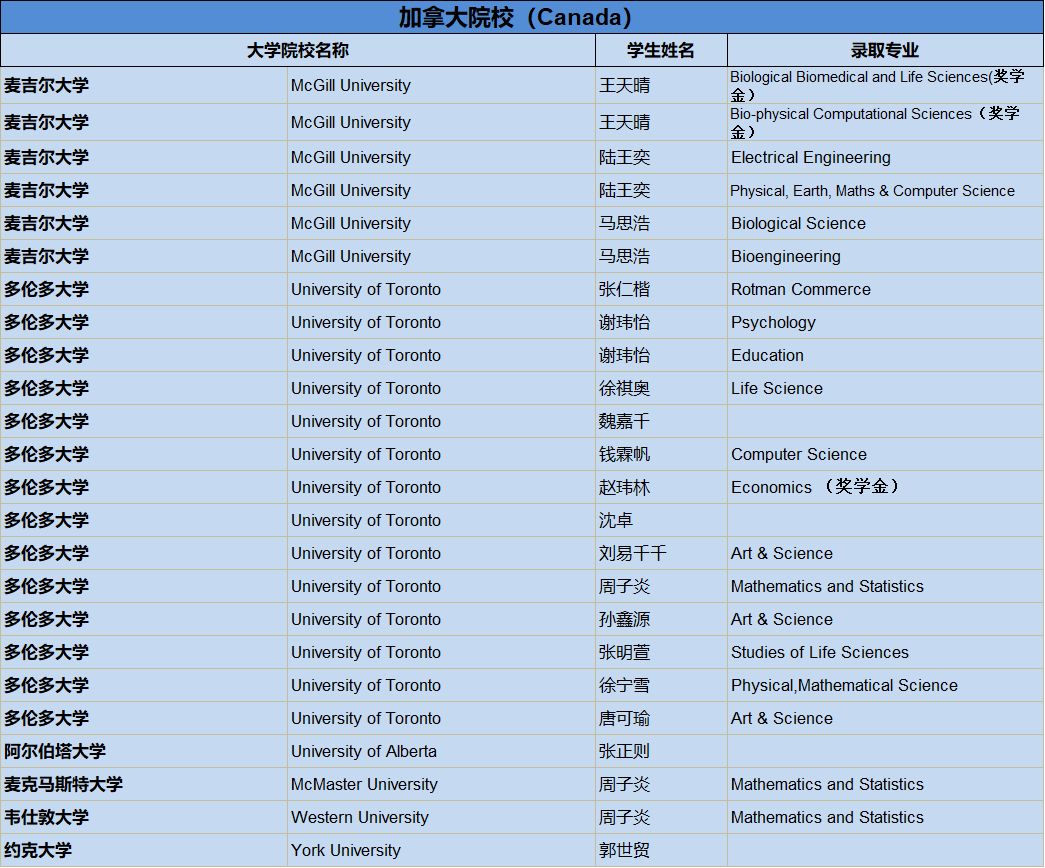This screenshot has height=868, width=1045.
Task: Click the Western University cell
Action: pyautogui.click(x=441, y=817)
